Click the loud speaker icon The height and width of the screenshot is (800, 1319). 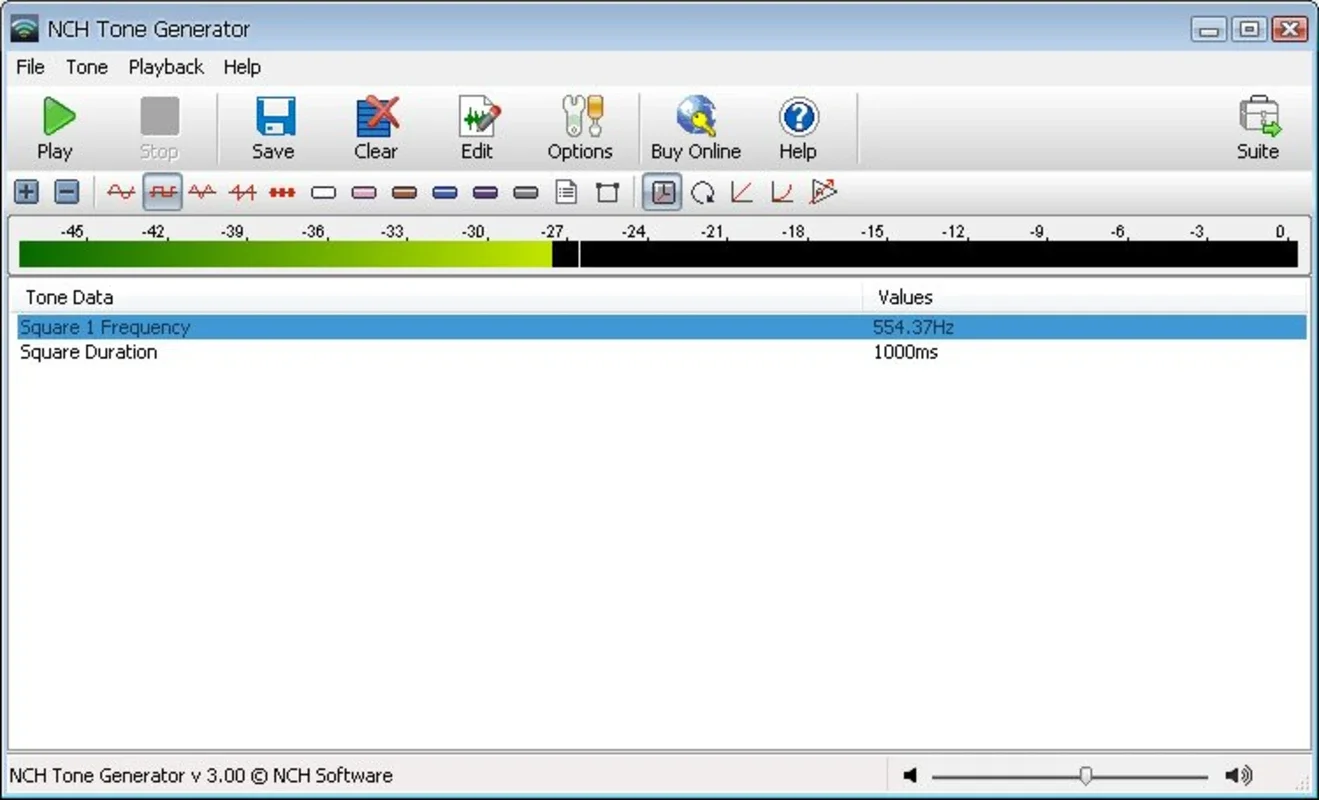coord(1239,775)
